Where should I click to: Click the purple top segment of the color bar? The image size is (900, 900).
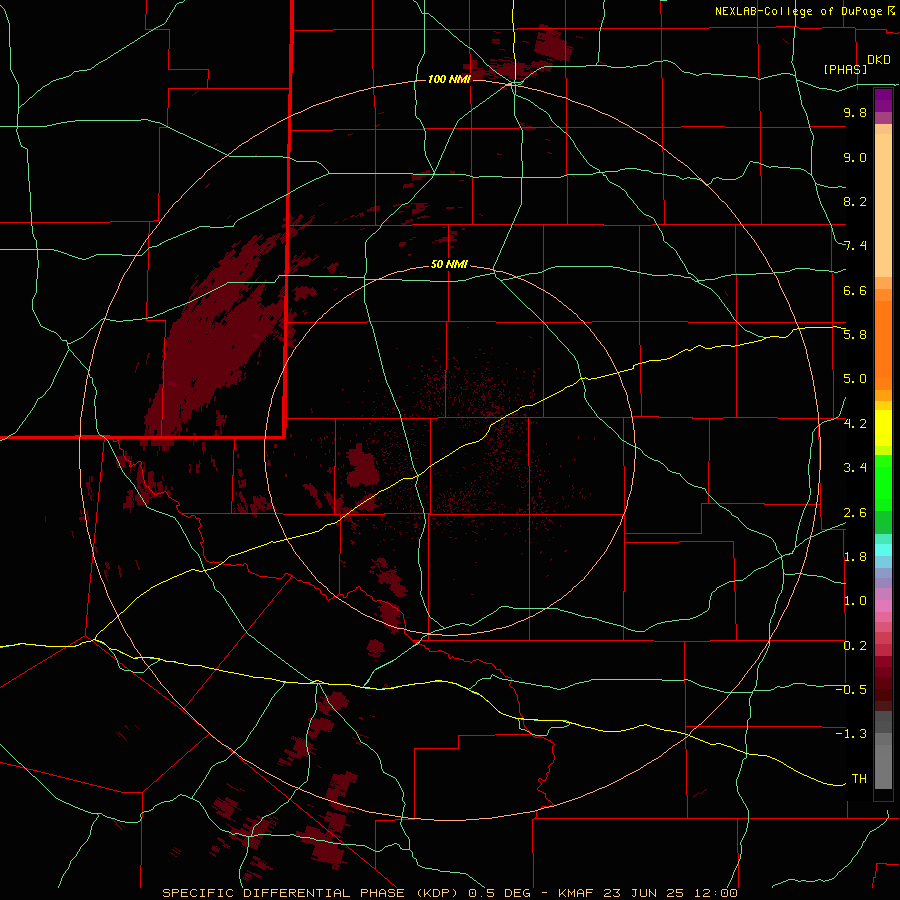point(883,100)
